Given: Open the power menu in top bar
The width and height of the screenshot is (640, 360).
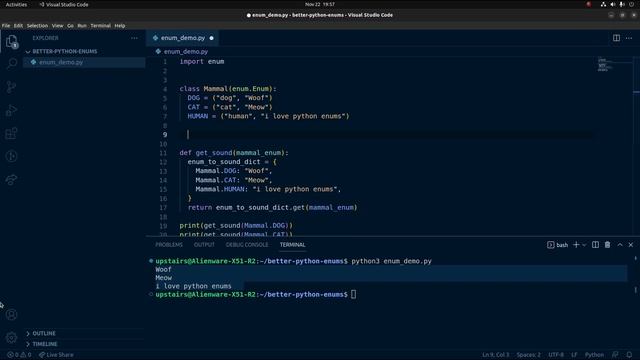Looking at the screenshot, I should 631,4.
